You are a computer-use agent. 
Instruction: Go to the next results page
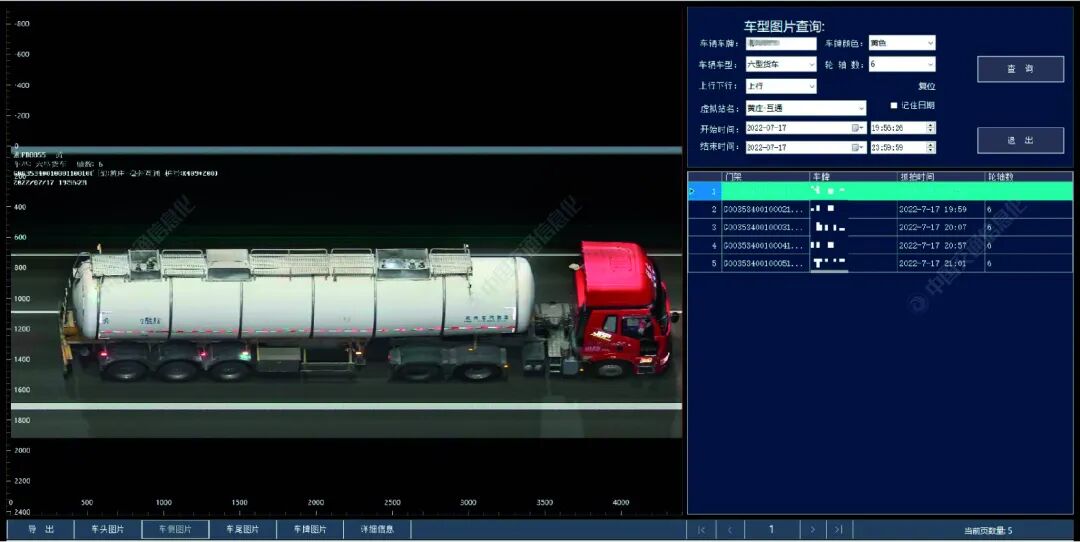tap(813, 530)
